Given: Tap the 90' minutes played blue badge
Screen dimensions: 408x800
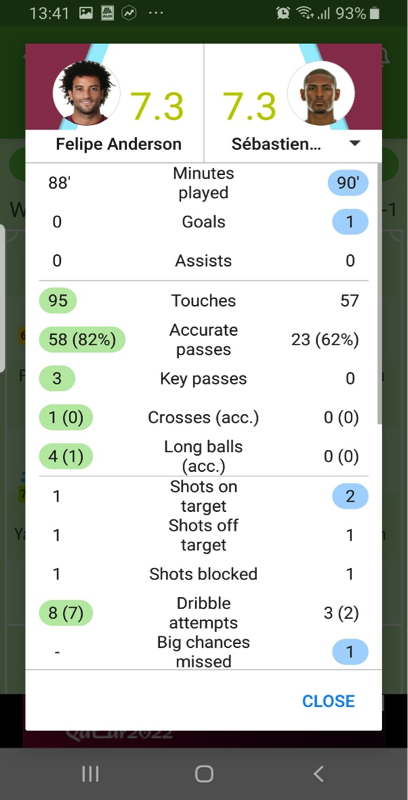Looking at the screenshot, I should (348, 183).
